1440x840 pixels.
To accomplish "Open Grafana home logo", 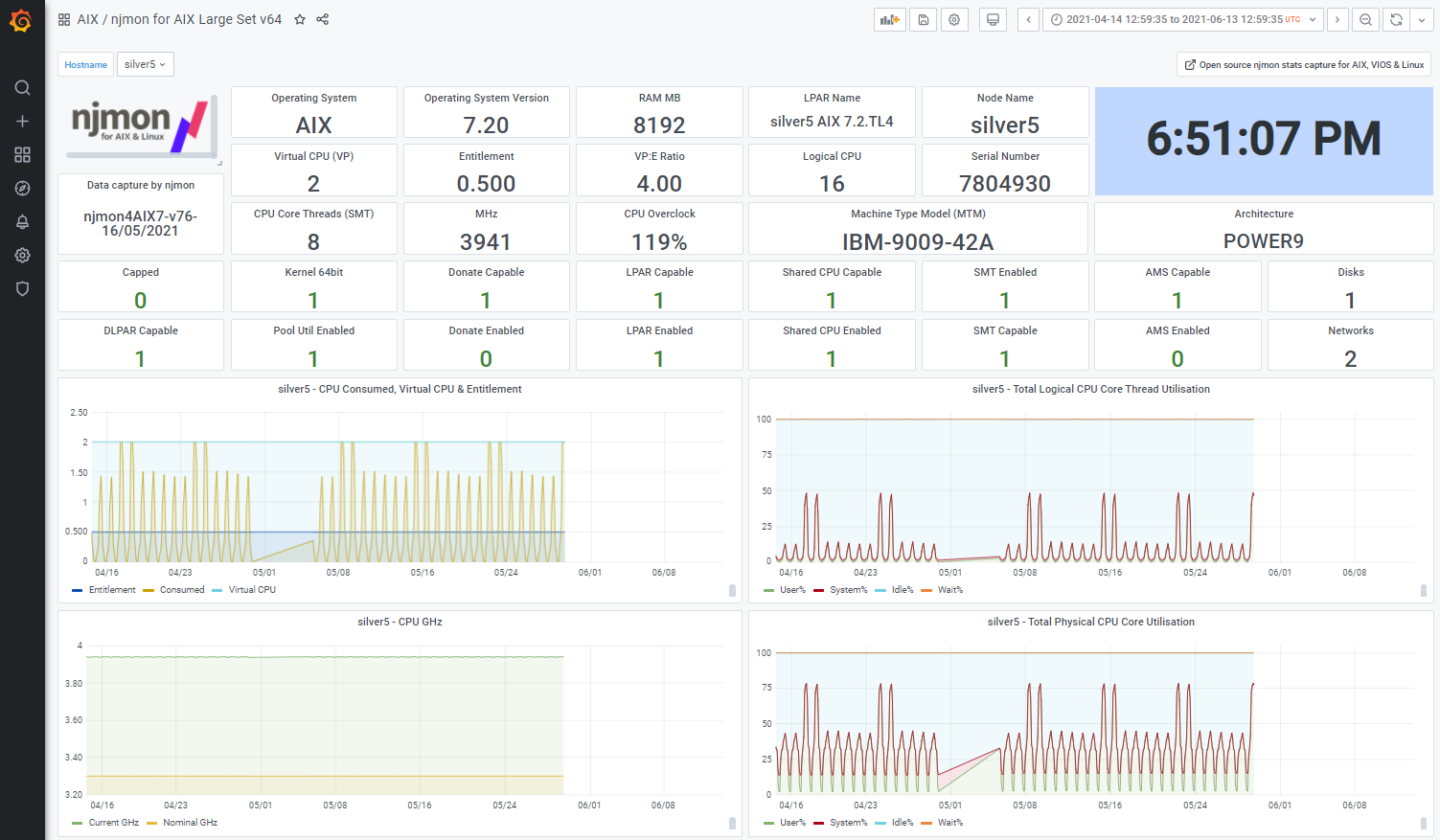I will [x=21, y=20].
